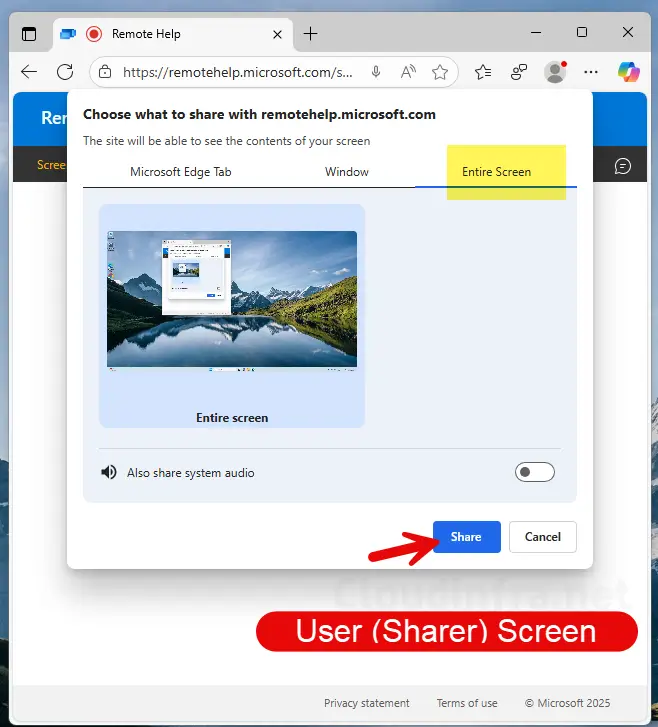
Task: Open the Favorites list icon
Action: pos(484,72)
